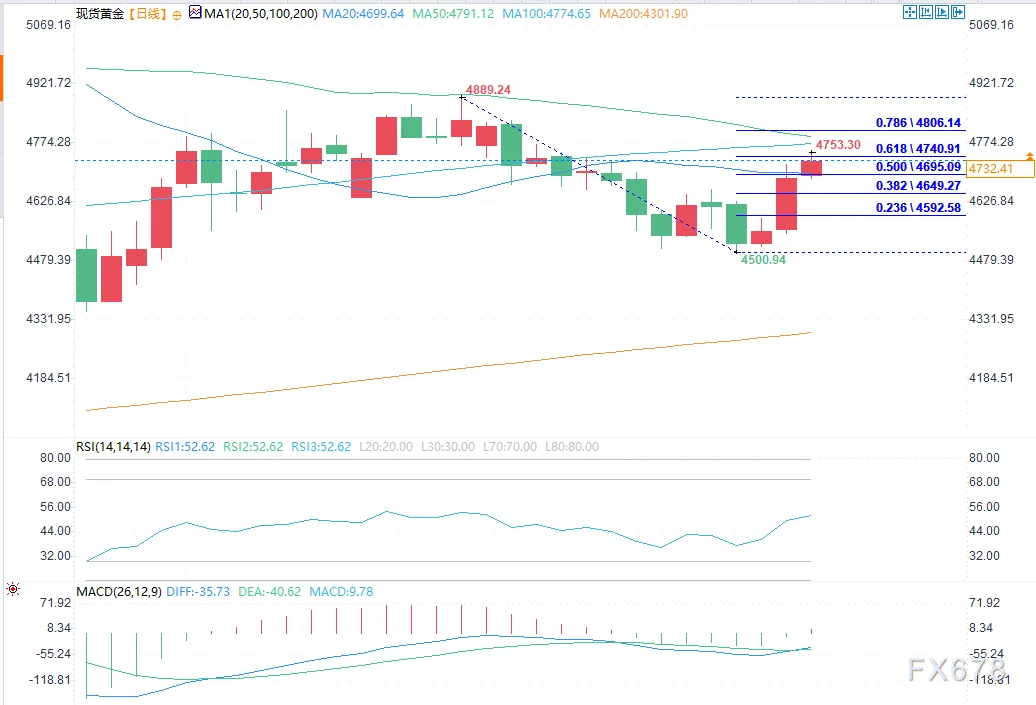The image size is (1036, 705).
Task: Click the MA200:4301.90 legend label
Action: coord(644,14)
